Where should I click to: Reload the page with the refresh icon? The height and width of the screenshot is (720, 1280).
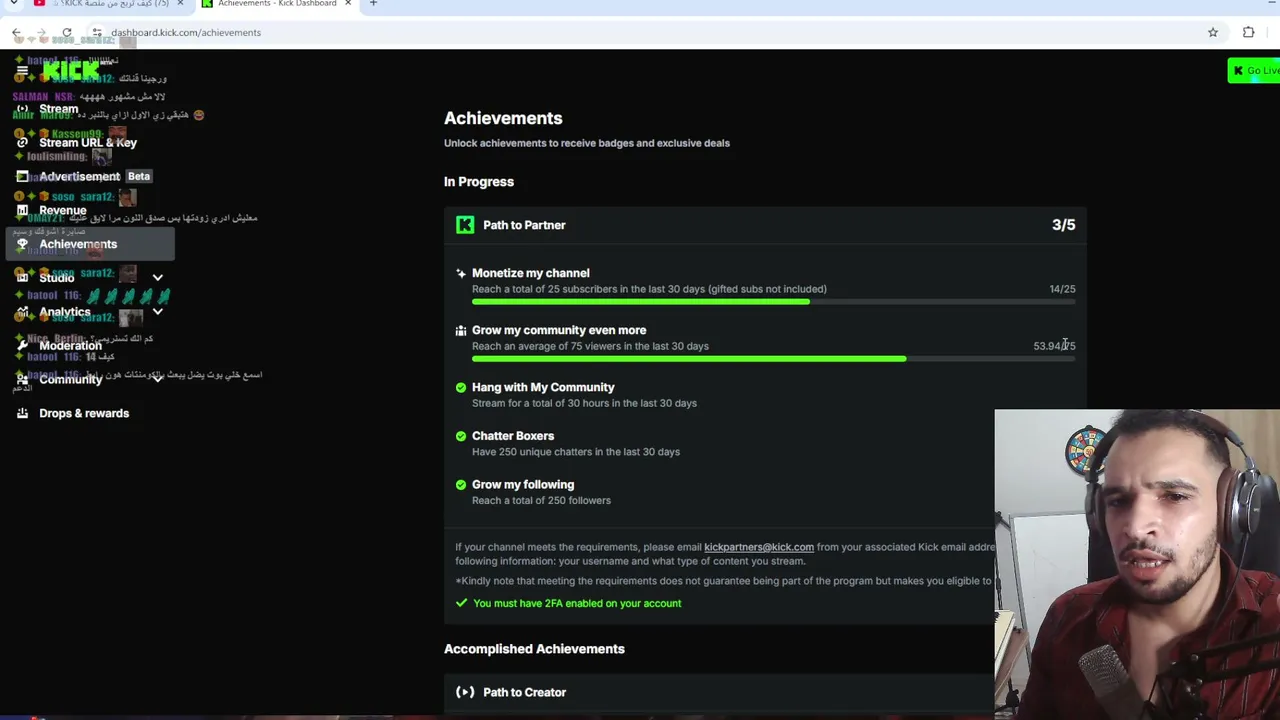(x=67, y=33)
